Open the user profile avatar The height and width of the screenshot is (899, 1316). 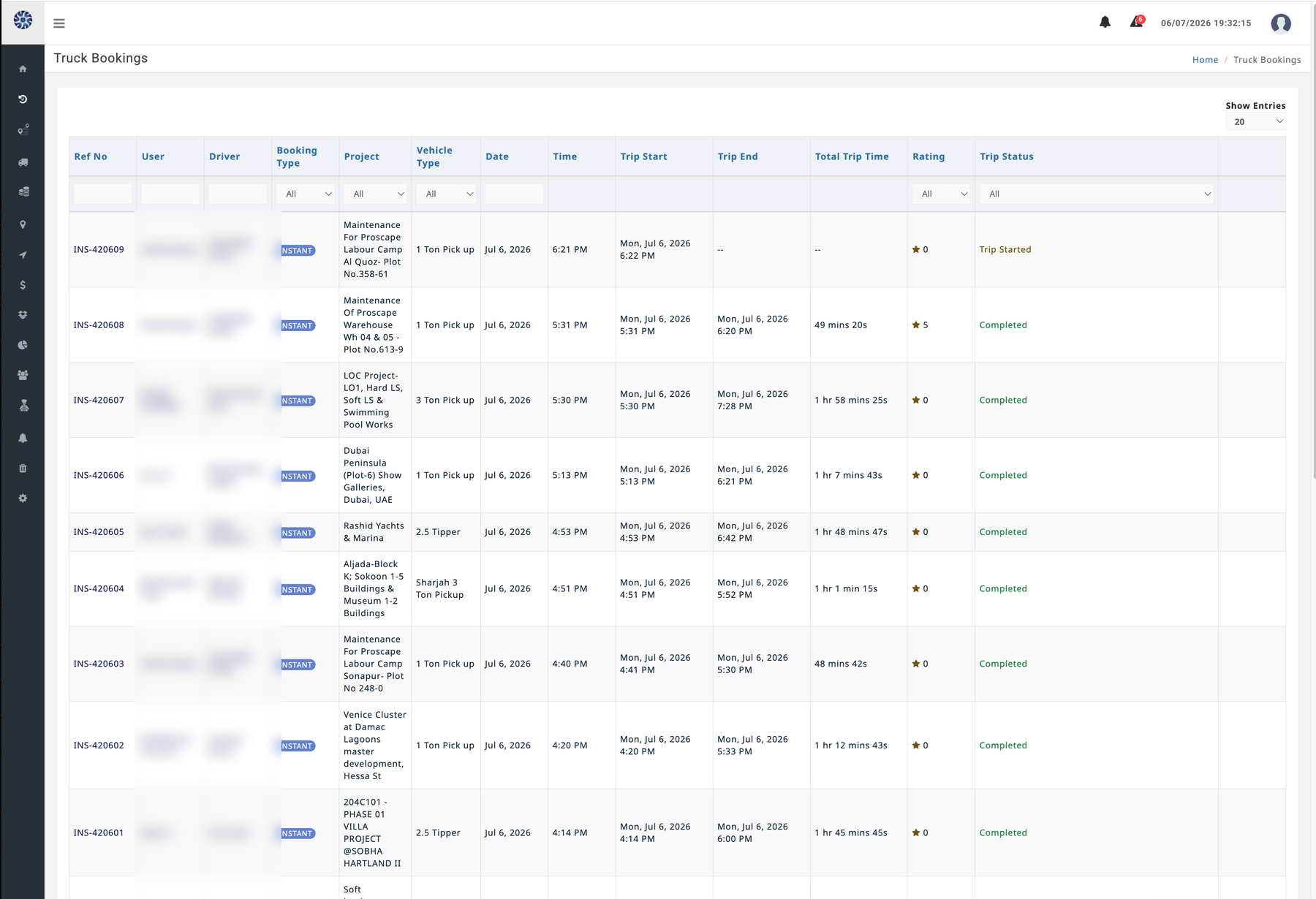tap(1280, 23)
